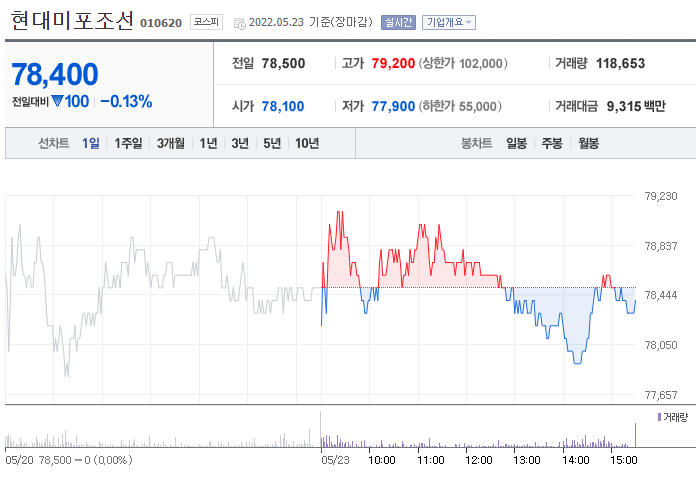Viewport: 696px width, 479px height.
Task: Click the open price 78,100
Action: 283,107
